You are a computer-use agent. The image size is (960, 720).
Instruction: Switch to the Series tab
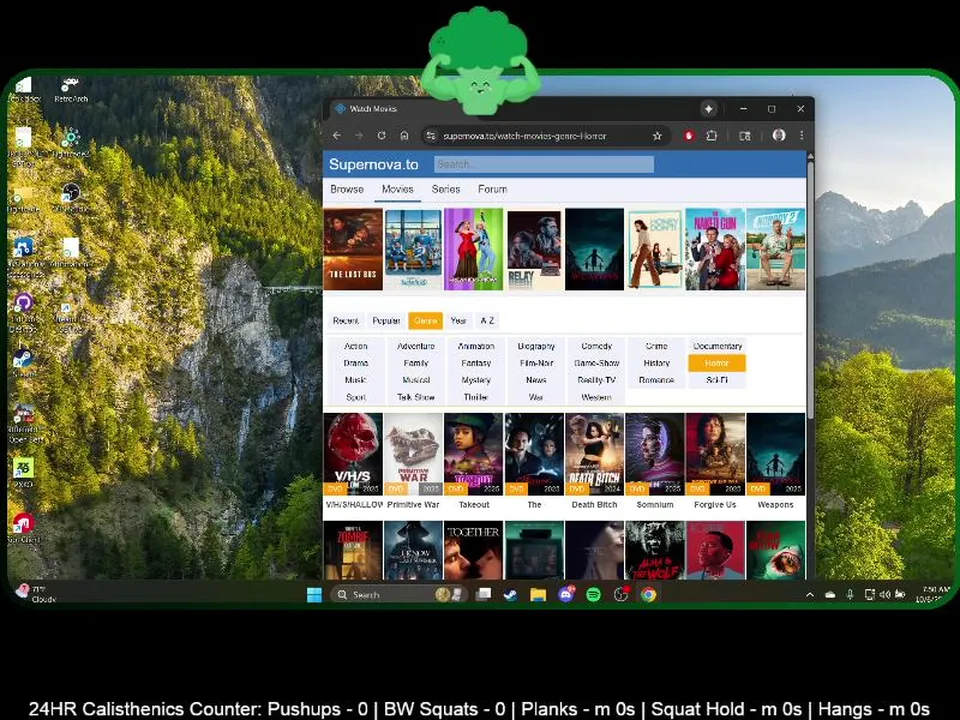(x=446, y=189)
